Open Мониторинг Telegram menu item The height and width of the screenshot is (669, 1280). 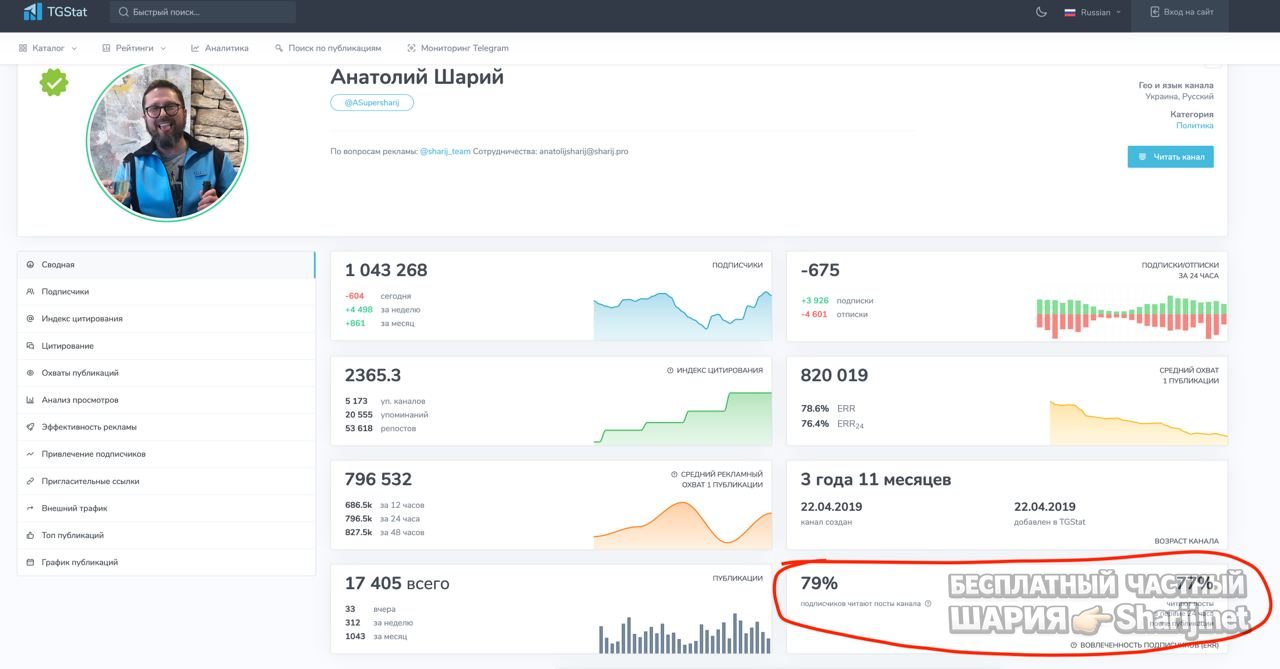[x=458, y=48]
